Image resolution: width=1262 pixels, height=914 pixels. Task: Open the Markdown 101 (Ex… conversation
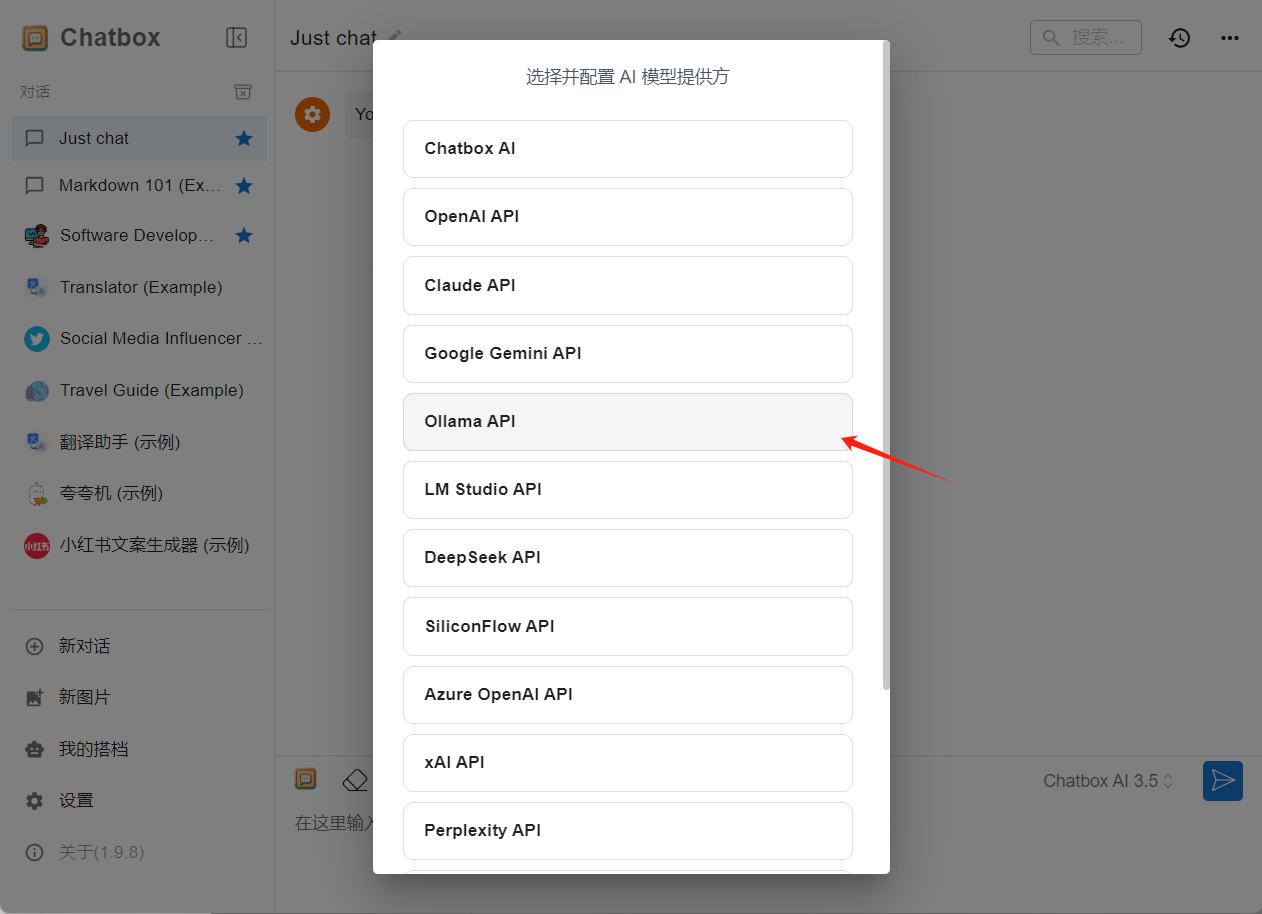pos(139,186)
